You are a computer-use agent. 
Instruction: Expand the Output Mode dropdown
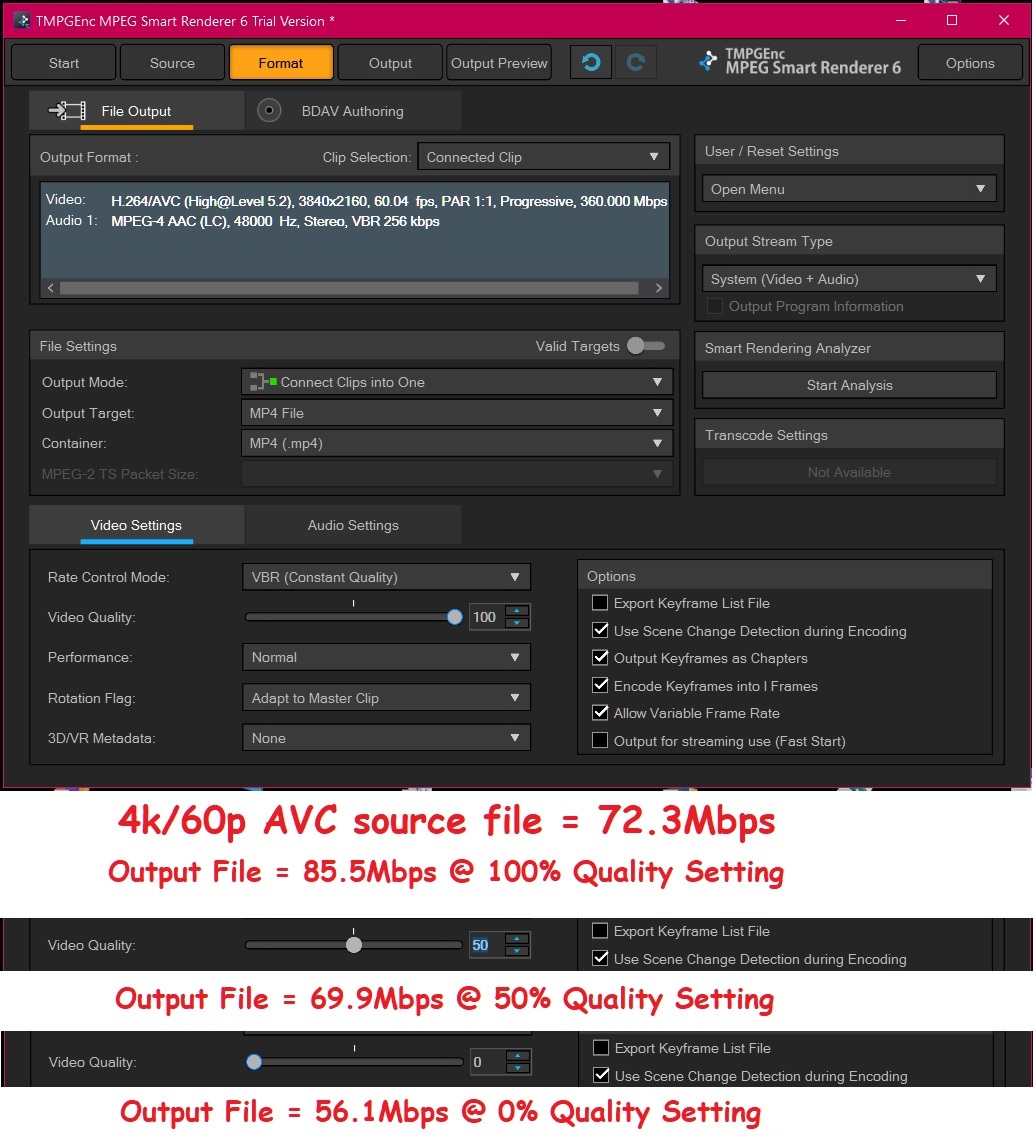(x=457, y=382)
